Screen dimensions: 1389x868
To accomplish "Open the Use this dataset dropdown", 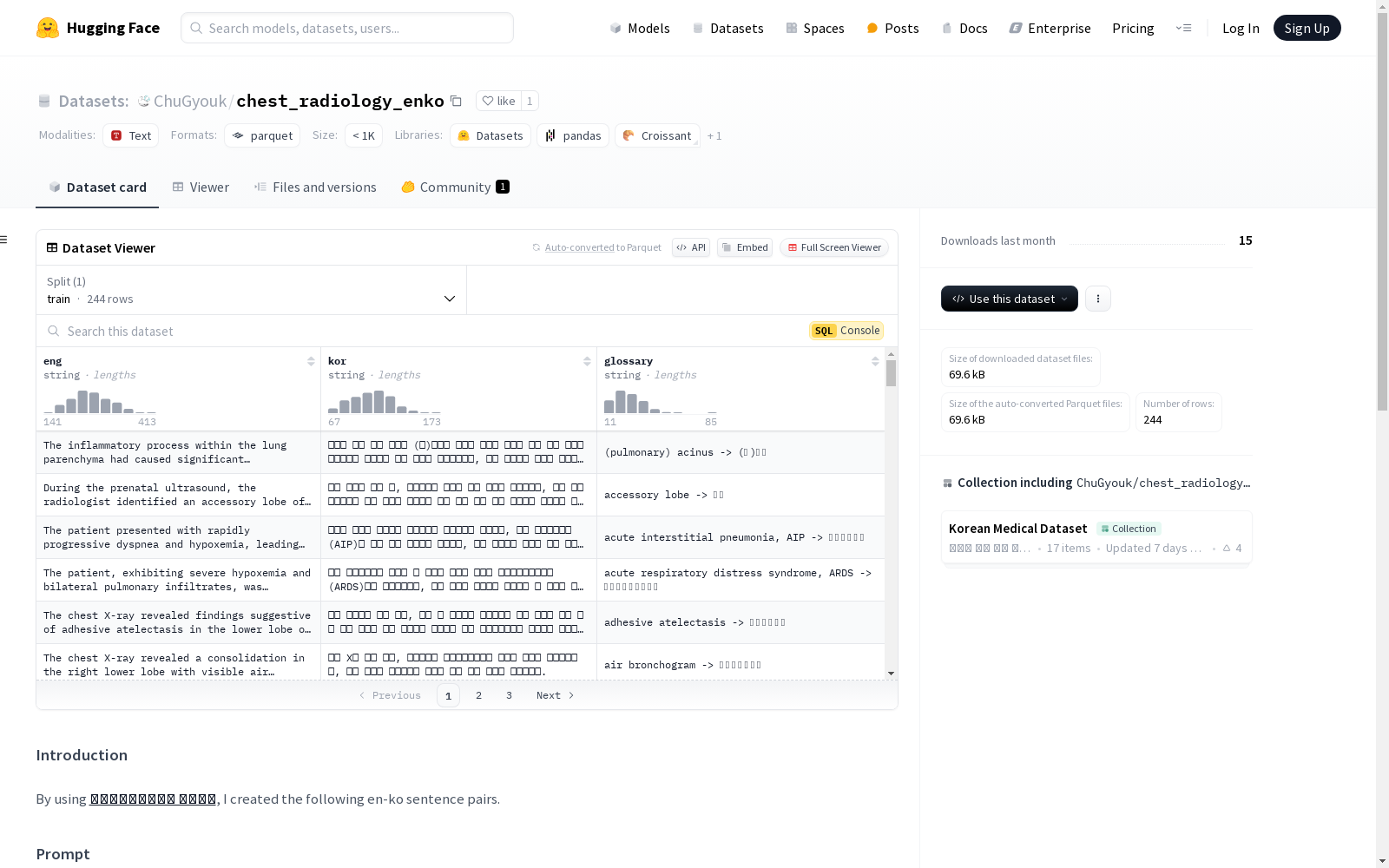I will click(x=1010, y=299).
